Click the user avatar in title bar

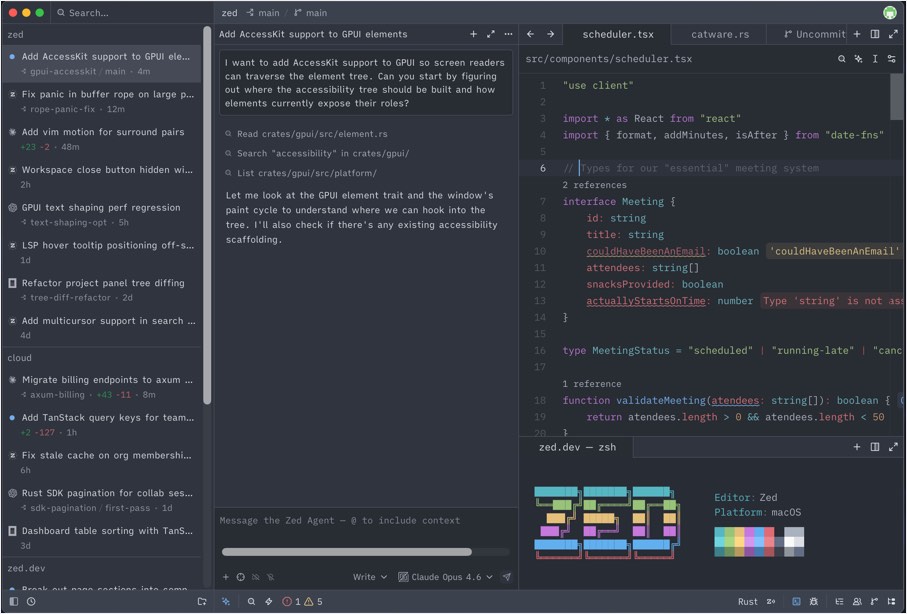pyautogui.click(x=890, y=12)
